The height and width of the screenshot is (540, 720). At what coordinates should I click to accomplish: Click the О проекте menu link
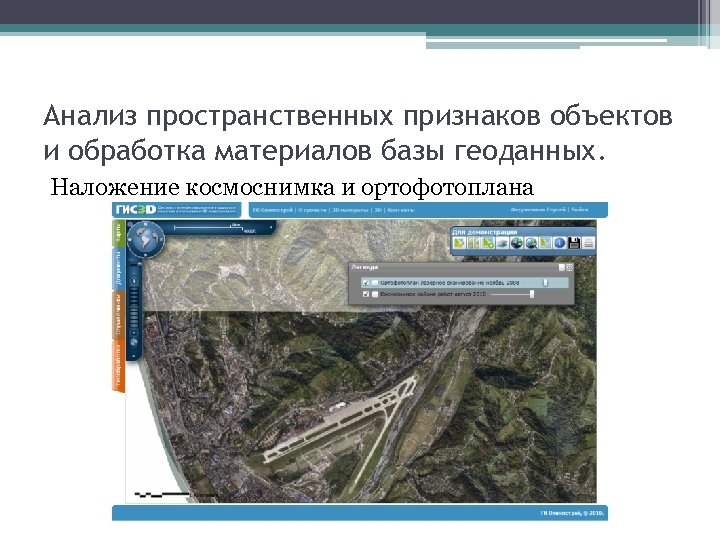312,210
